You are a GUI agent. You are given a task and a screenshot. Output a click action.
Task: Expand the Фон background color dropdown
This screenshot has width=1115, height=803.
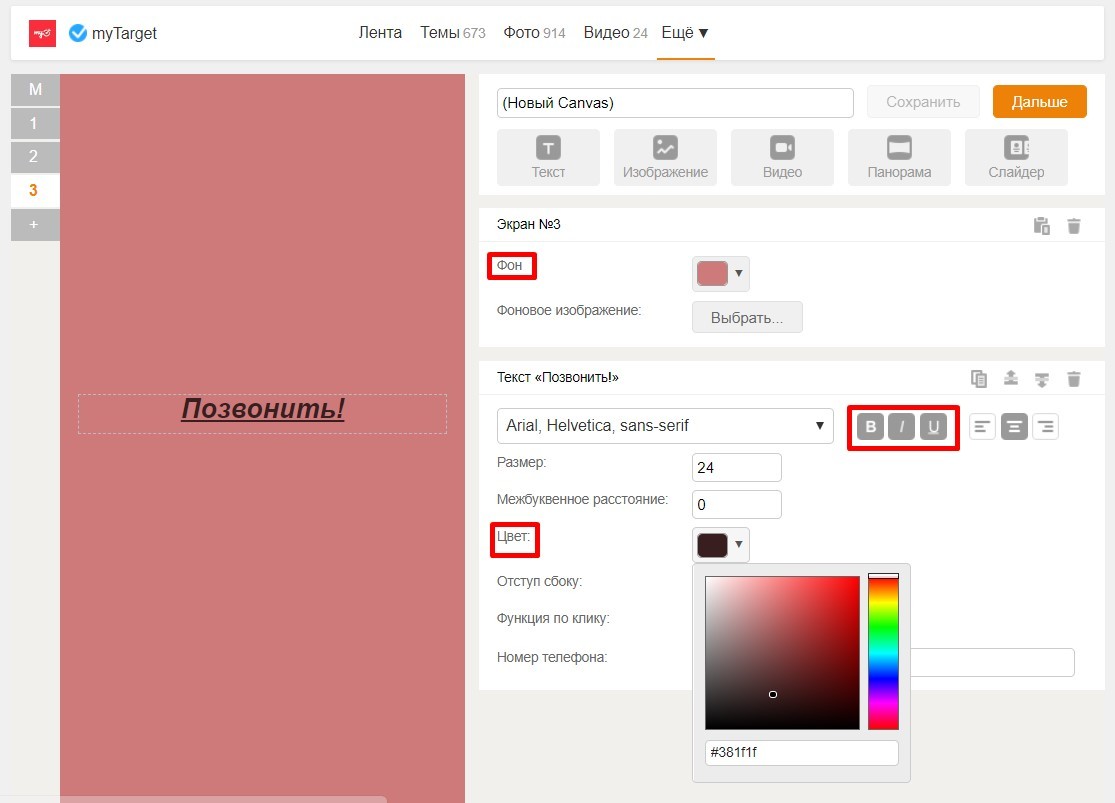pos(721,273)
